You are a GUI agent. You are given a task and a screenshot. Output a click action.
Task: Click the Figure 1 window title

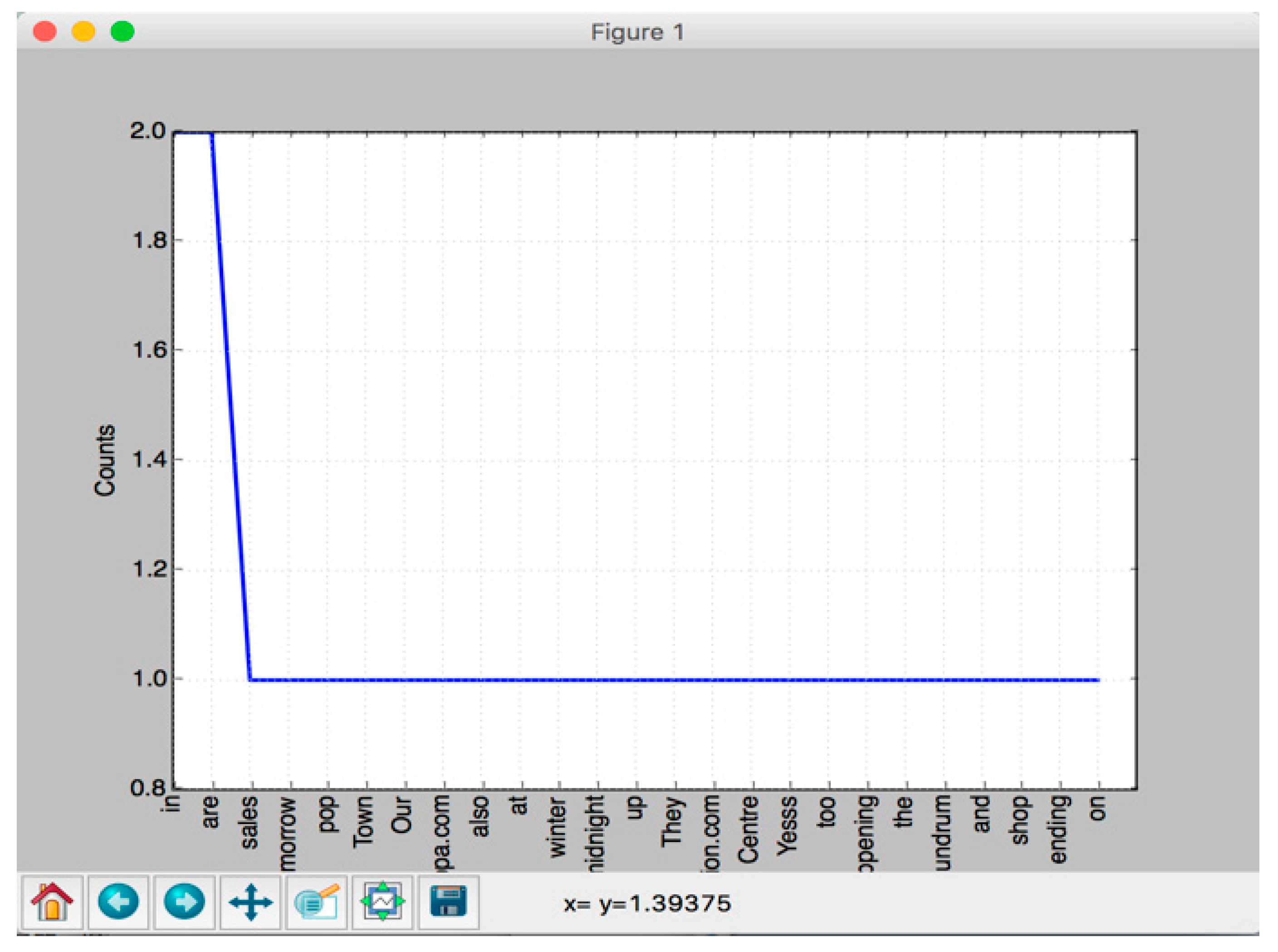pyautogui.click(x=638, y=32)
